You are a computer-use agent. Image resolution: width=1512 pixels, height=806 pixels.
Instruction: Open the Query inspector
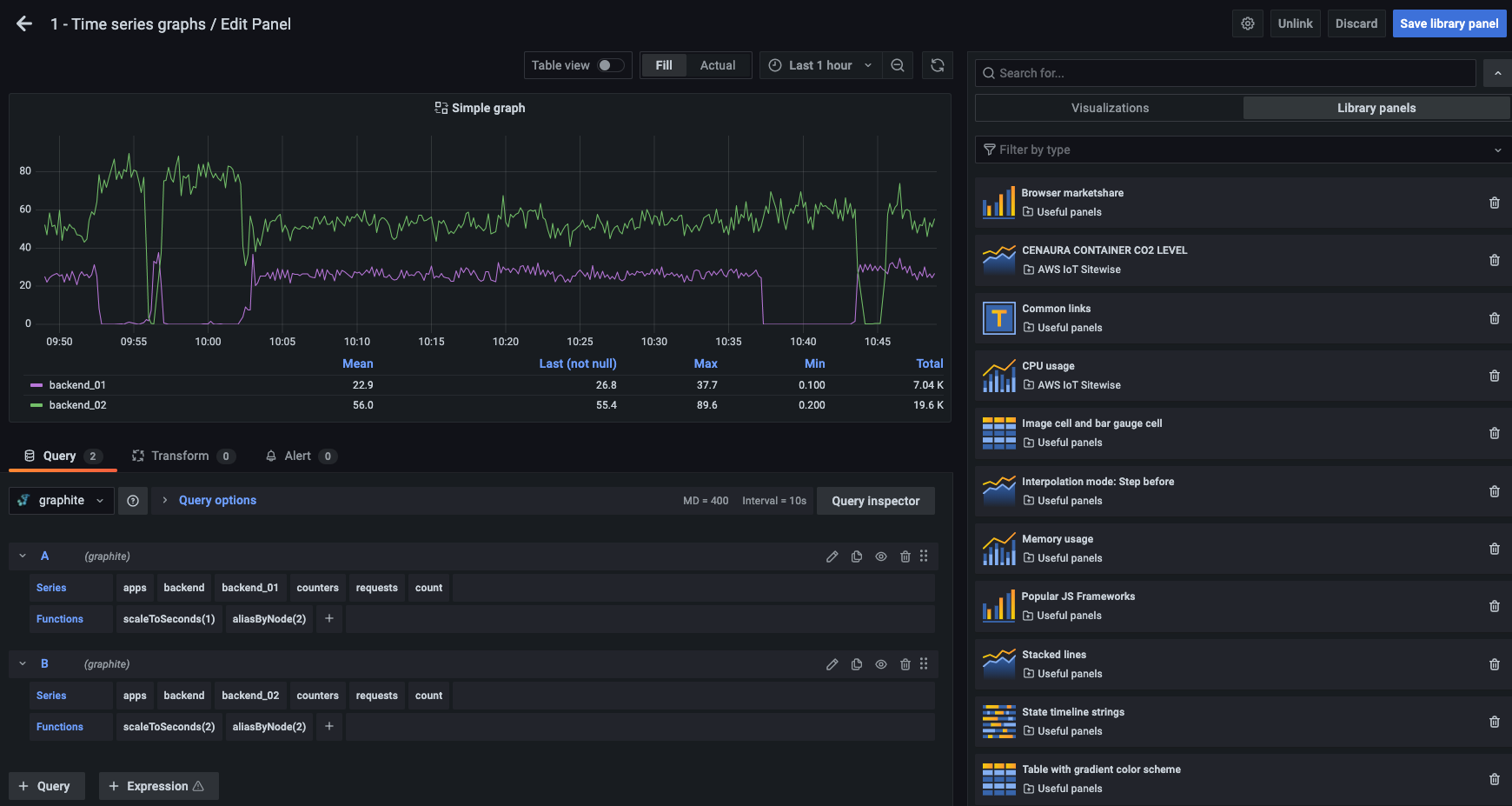[875, 501]
